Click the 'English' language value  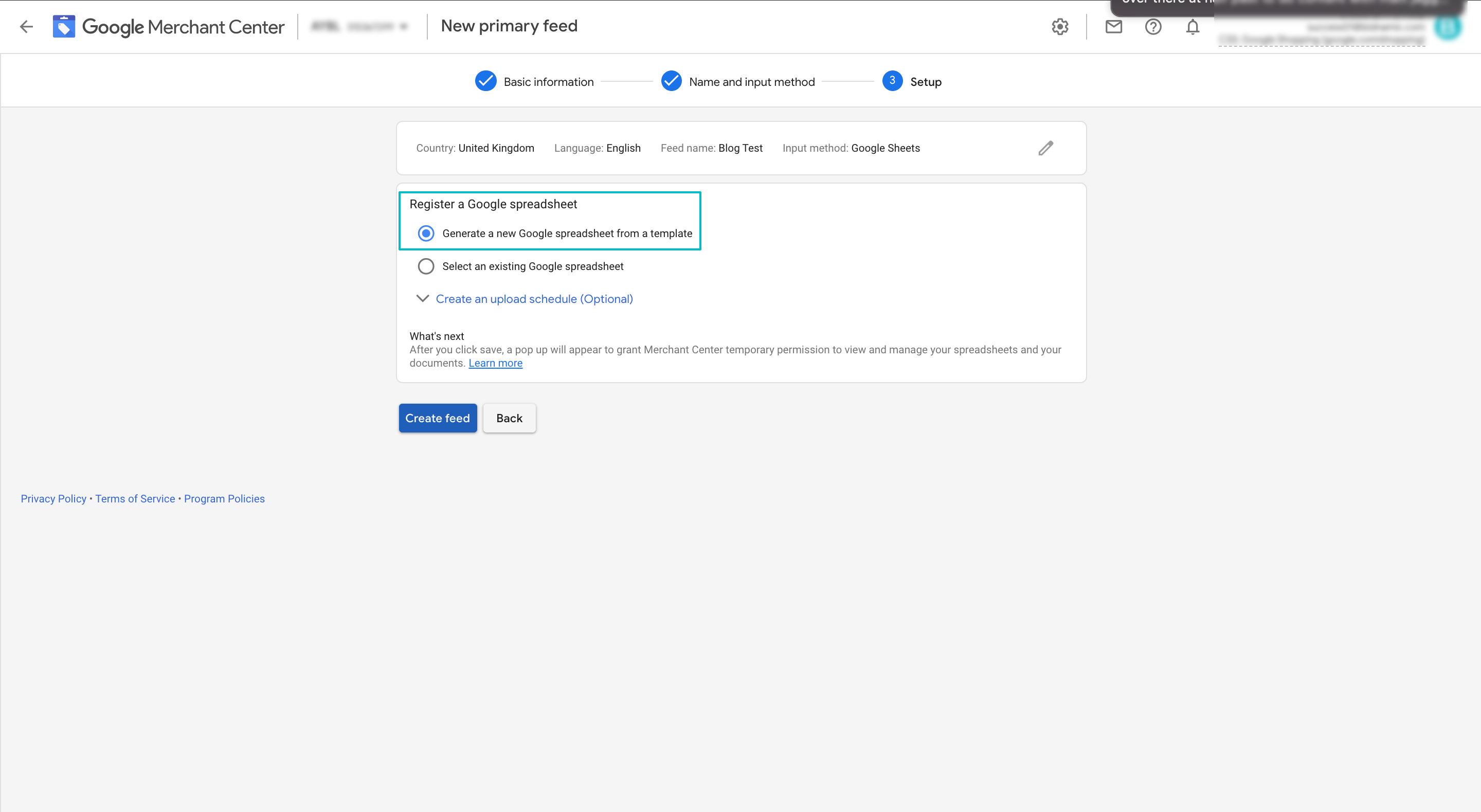623,148
